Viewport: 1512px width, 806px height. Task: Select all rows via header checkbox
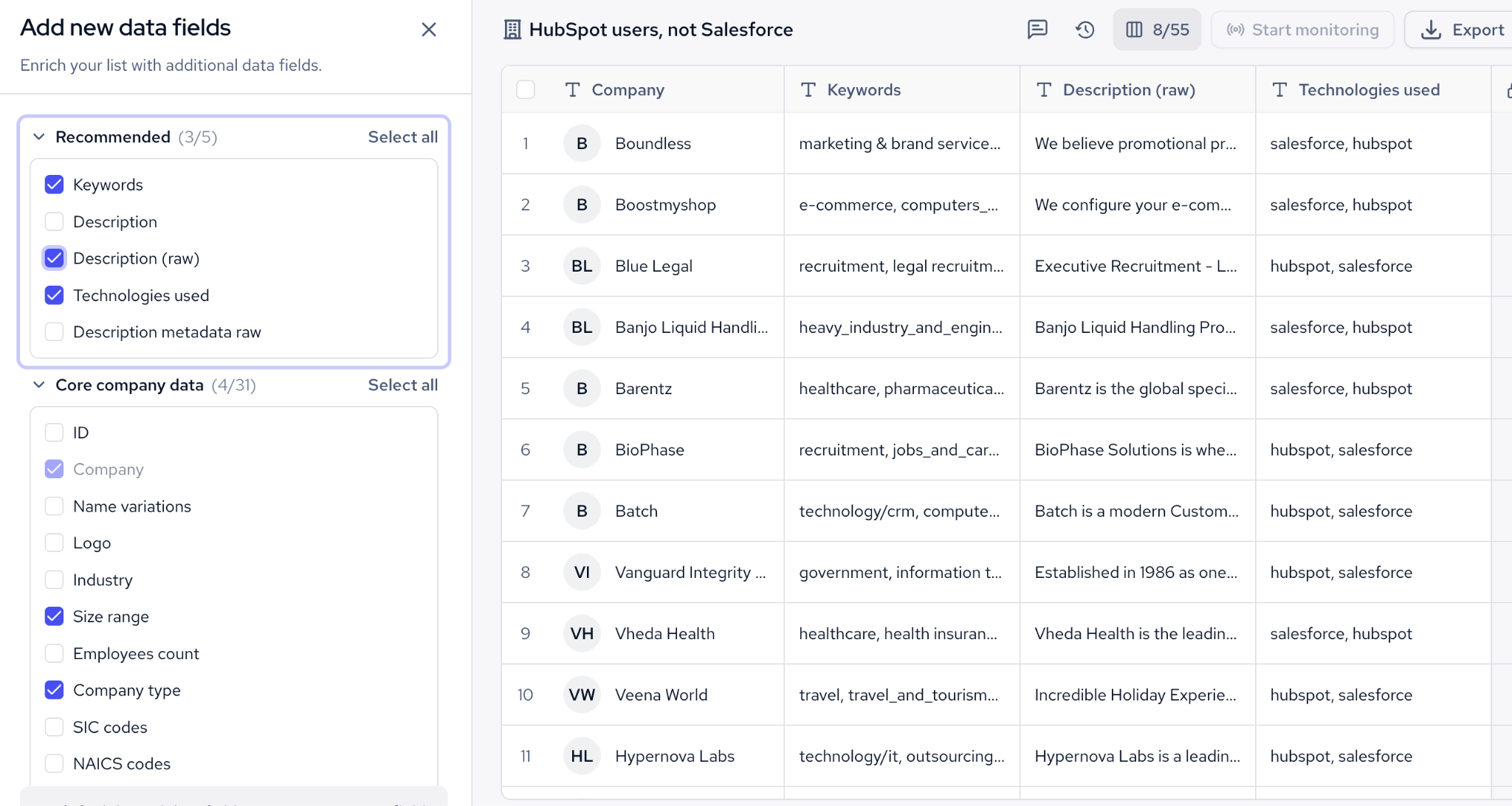pos(526,90)
